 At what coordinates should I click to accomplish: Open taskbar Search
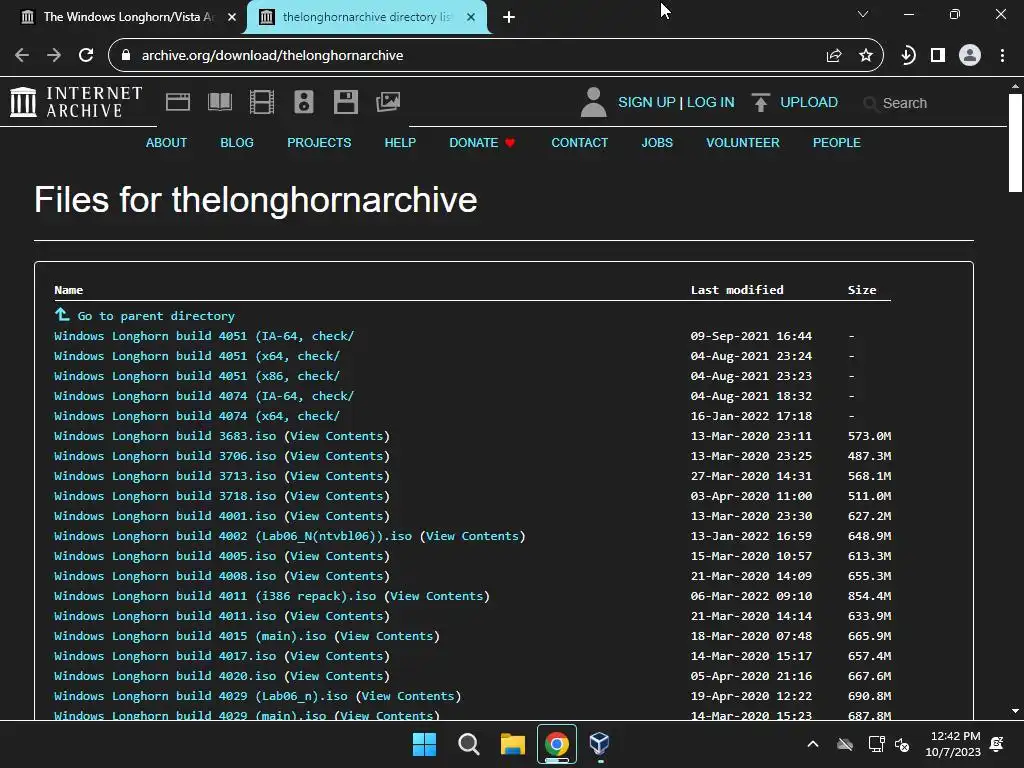pos(468,744)
